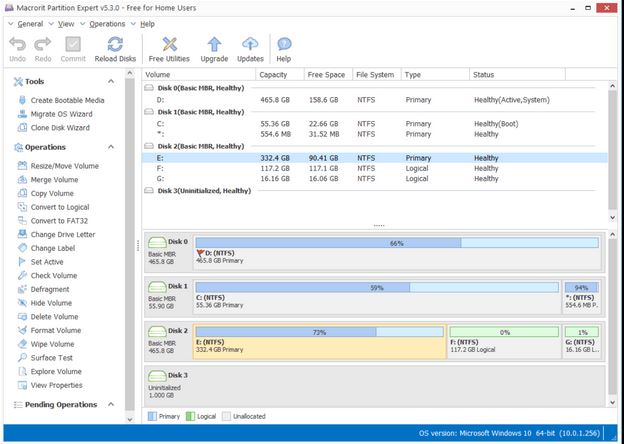Click the scroll-down arrow of the left sidebar
Screen dimensions: 624x444
coord(129,419)
